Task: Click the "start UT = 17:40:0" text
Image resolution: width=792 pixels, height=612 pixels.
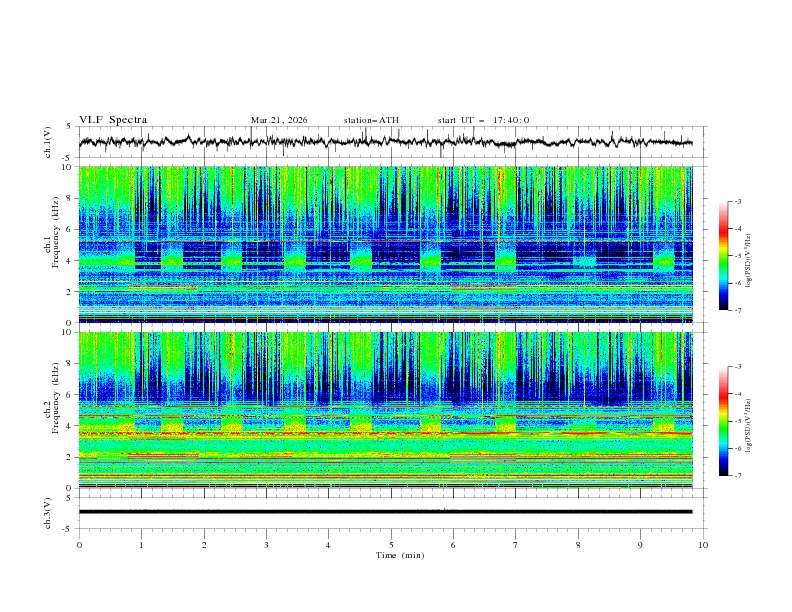Action: [x=483, y=120]
